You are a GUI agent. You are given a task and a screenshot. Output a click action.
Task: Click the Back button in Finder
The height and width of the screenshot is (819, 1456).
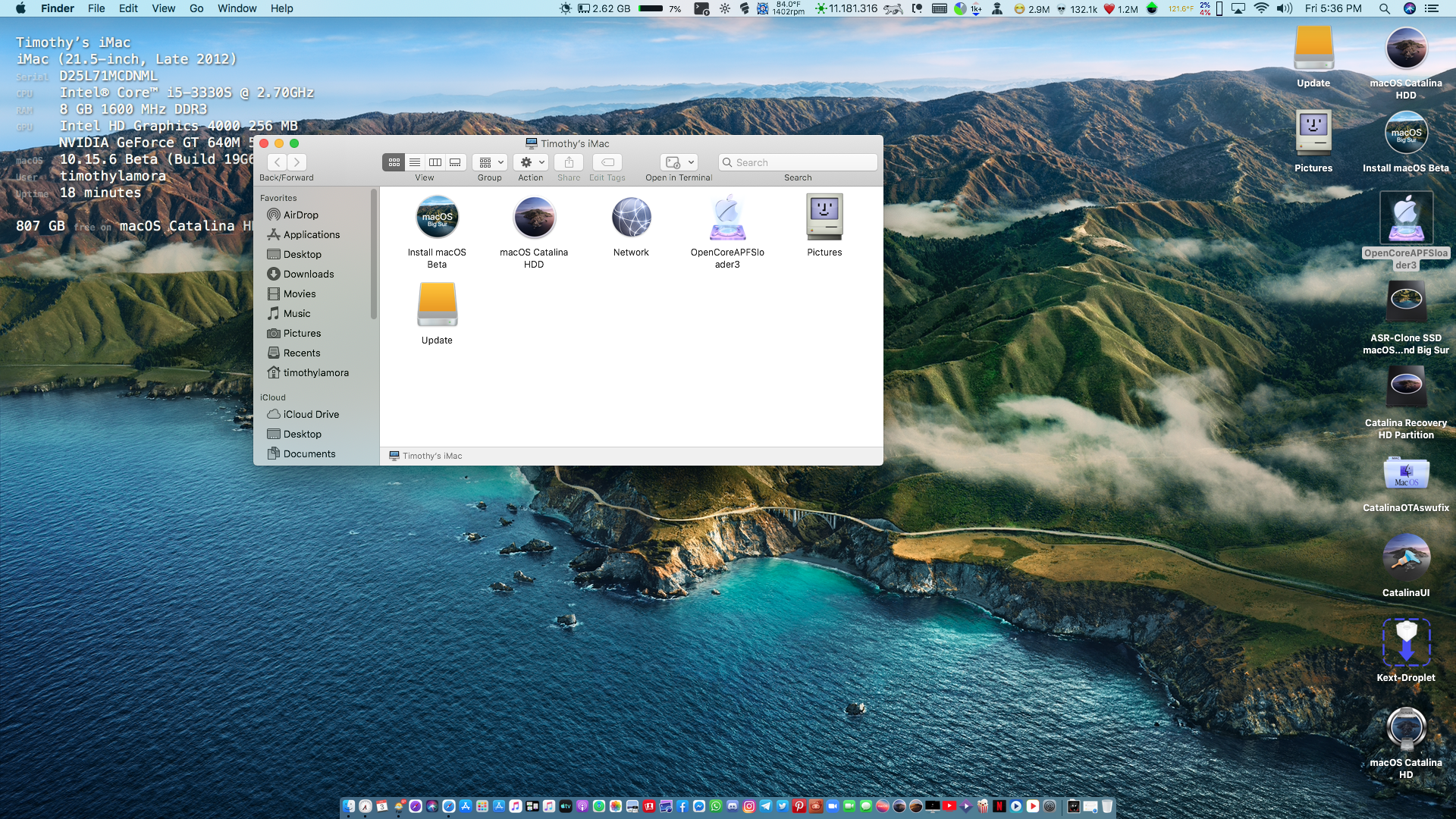pos(277,162)
